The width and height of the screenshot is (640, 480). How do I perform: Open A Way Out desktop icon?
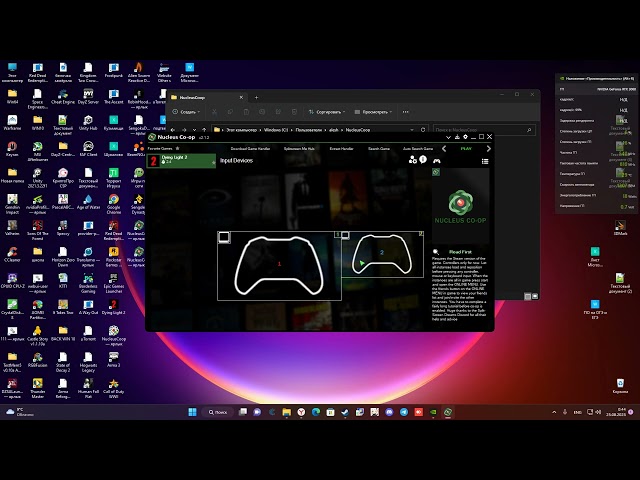click(88, 307)
